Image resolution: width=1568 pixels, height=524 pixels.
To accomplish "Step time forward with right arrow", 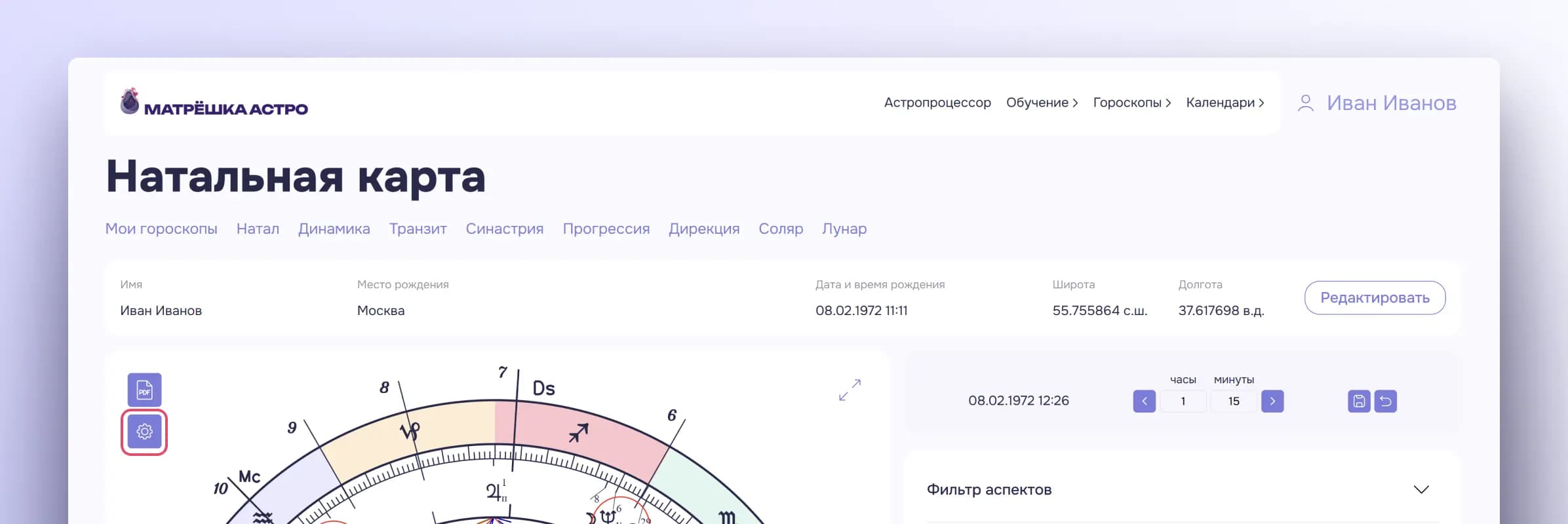I will pyautogui.click(x=1272, y=401).
